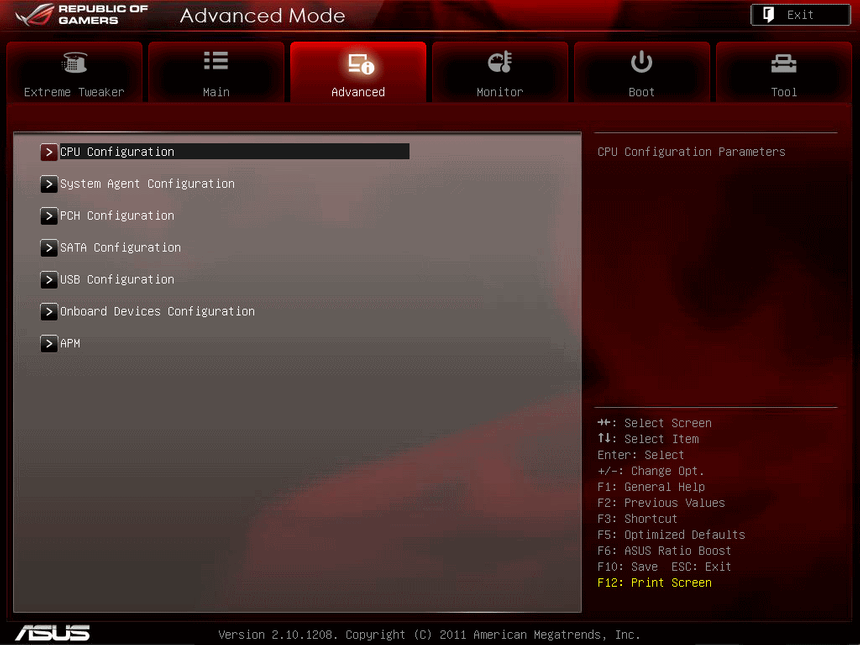Open PCH Configuration
This screenshot has width=860, height=645.
117,215
